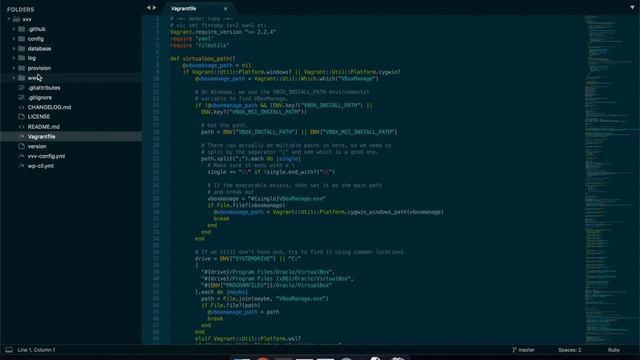Click the master branch indicator

[x=527, y=350]
